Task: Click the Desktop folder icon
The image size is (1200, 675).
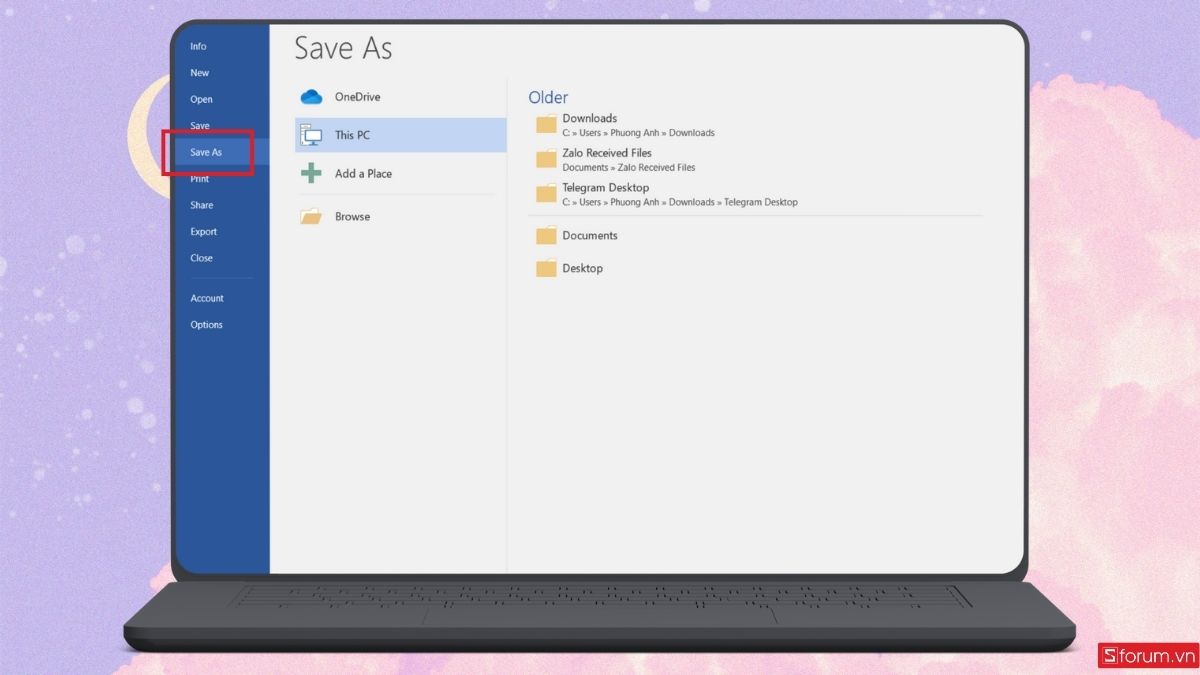Action: click(x=546, y=268)
